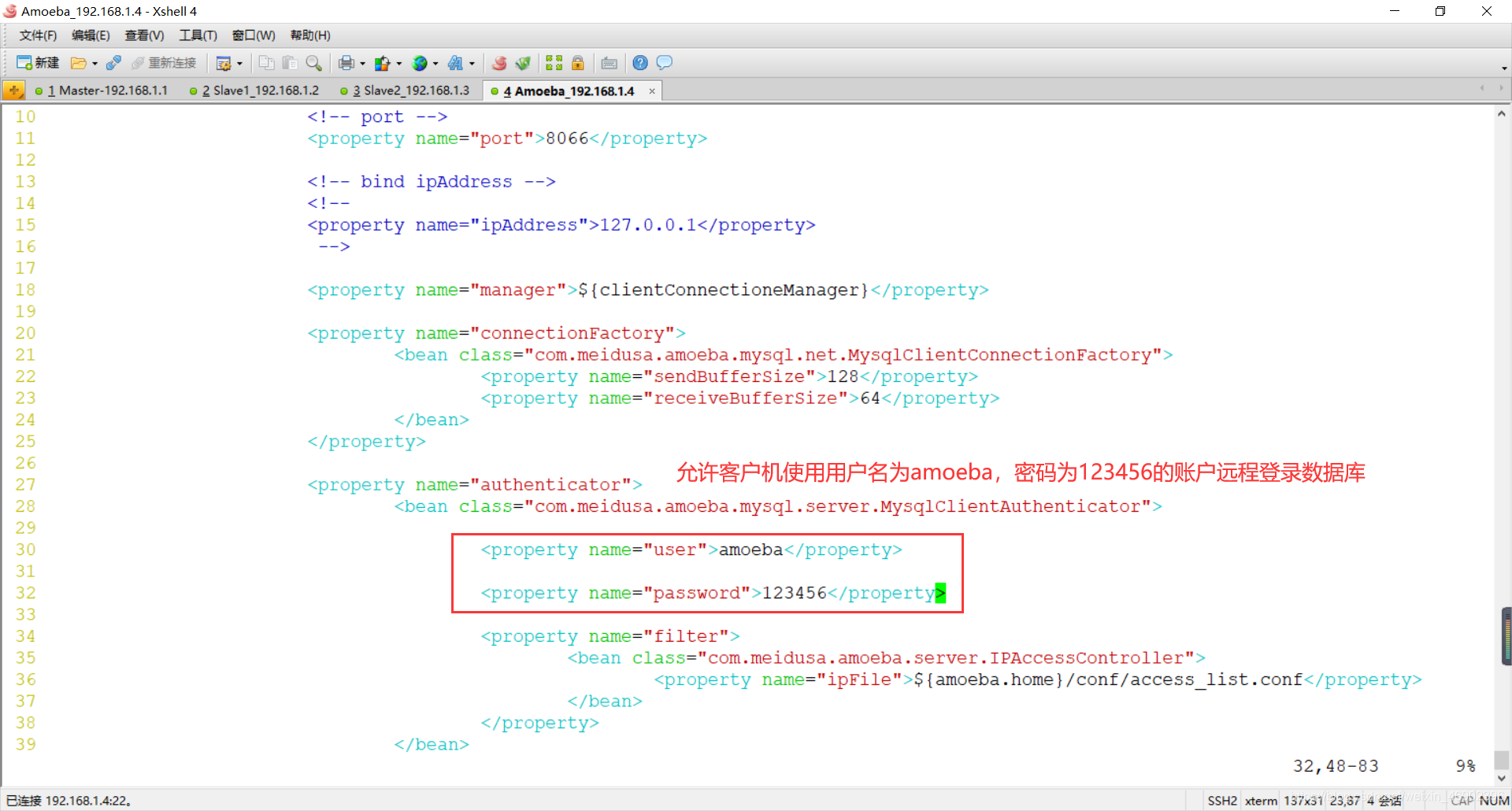Click the paste icon in toolbar
The height and width of the screenshot is (811, 1512).
click(x=290, y=63)
